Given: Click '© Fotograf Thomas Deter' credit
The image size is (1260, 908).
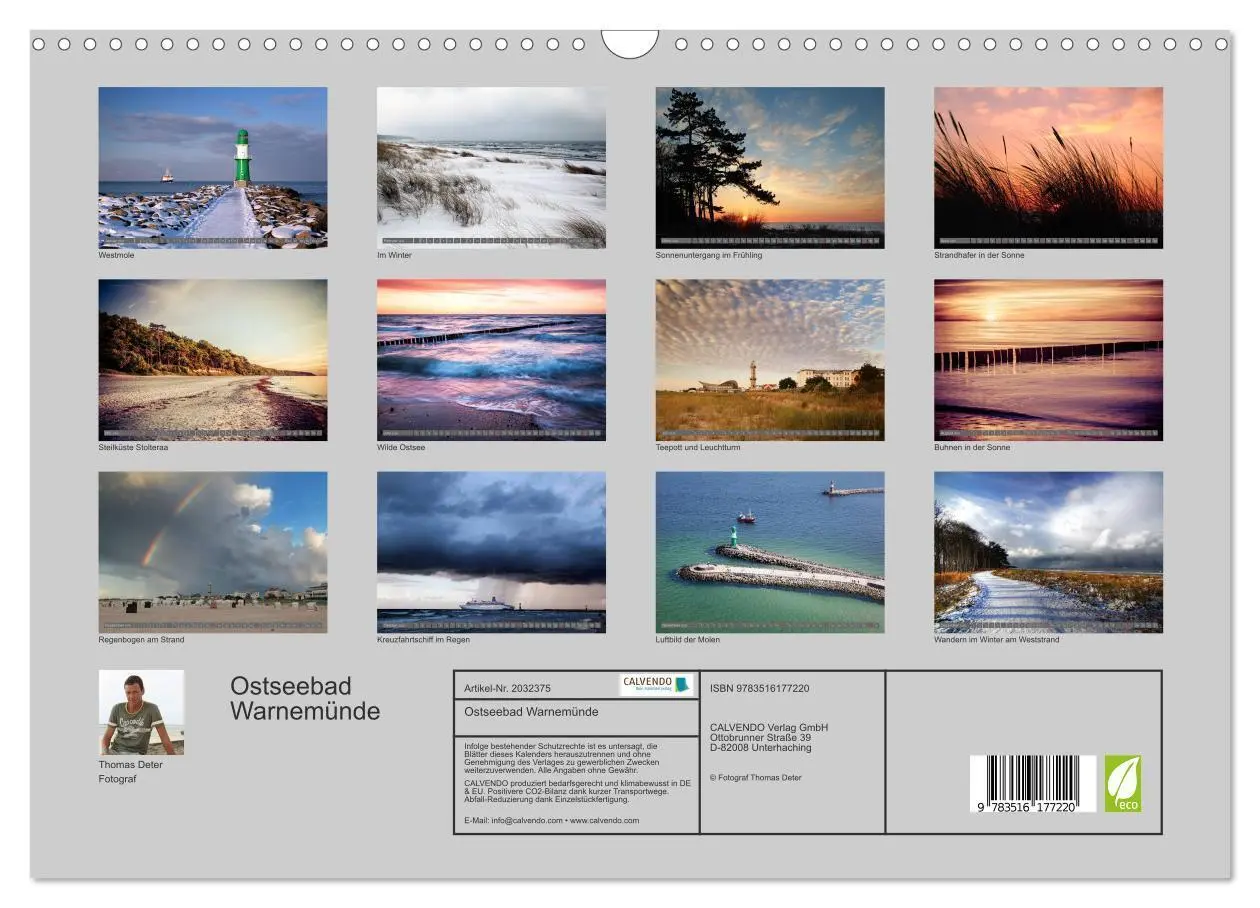Looking at the screenshot, I should click(x=755, y=777).
